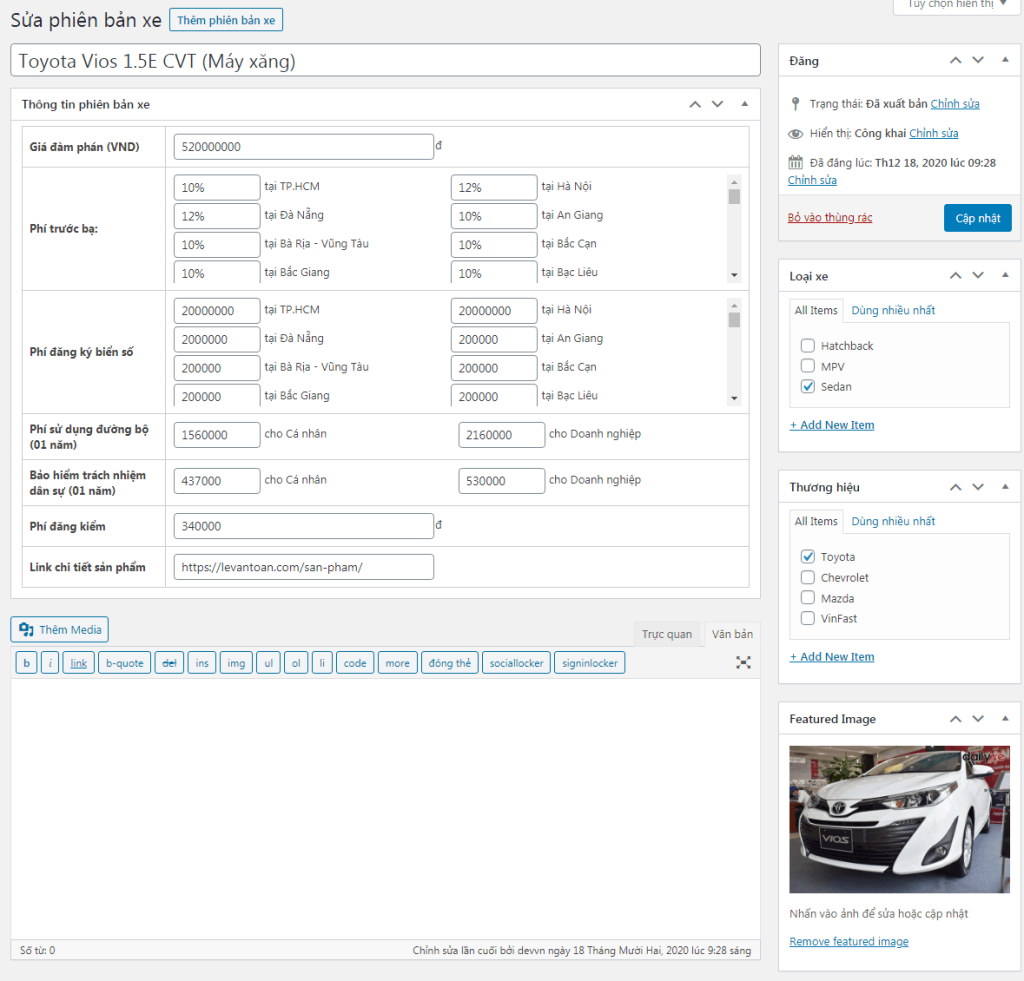Uncheck the Sedan checkbox
The image size is (1024, 981).
pos(807,387)
